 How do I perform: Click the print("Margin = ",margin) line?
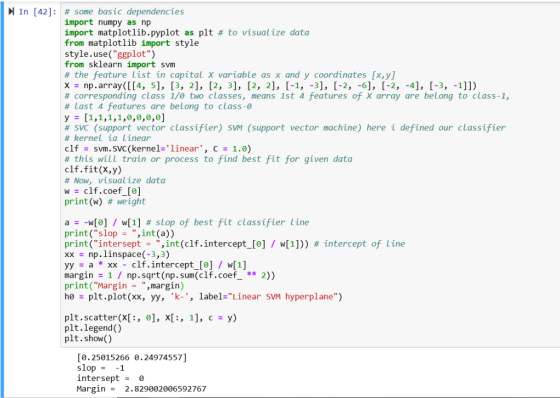124,286
